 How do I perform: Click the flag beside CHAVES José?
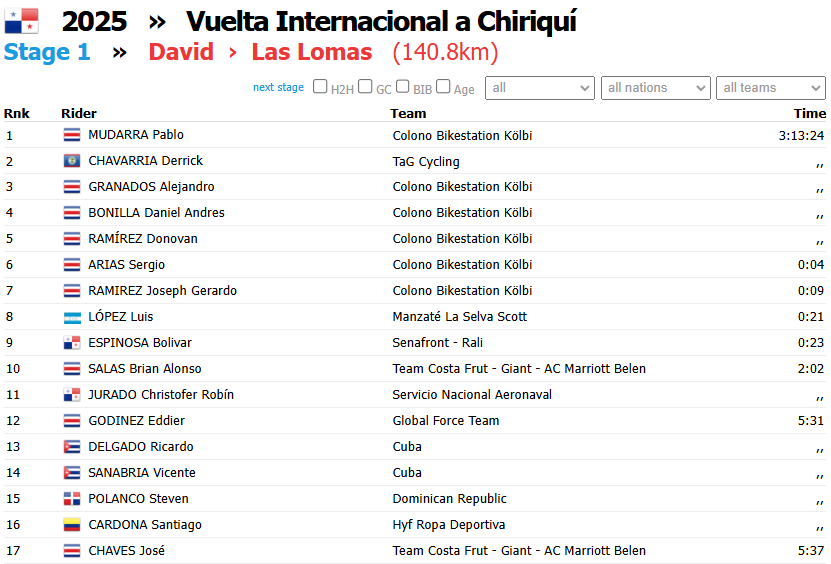pyautogui.click(x=72, y=551)
